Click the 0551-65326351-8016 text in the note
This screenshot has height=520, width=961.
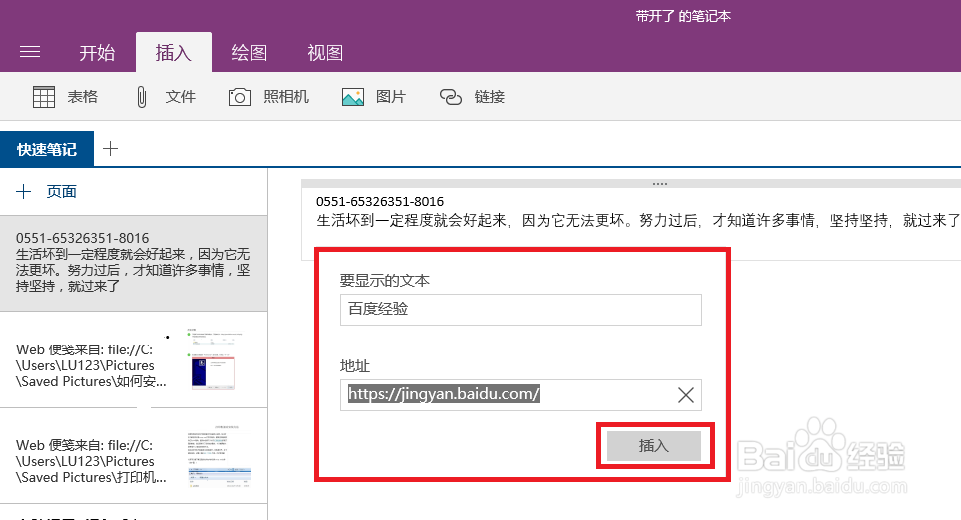coord(380,202)
